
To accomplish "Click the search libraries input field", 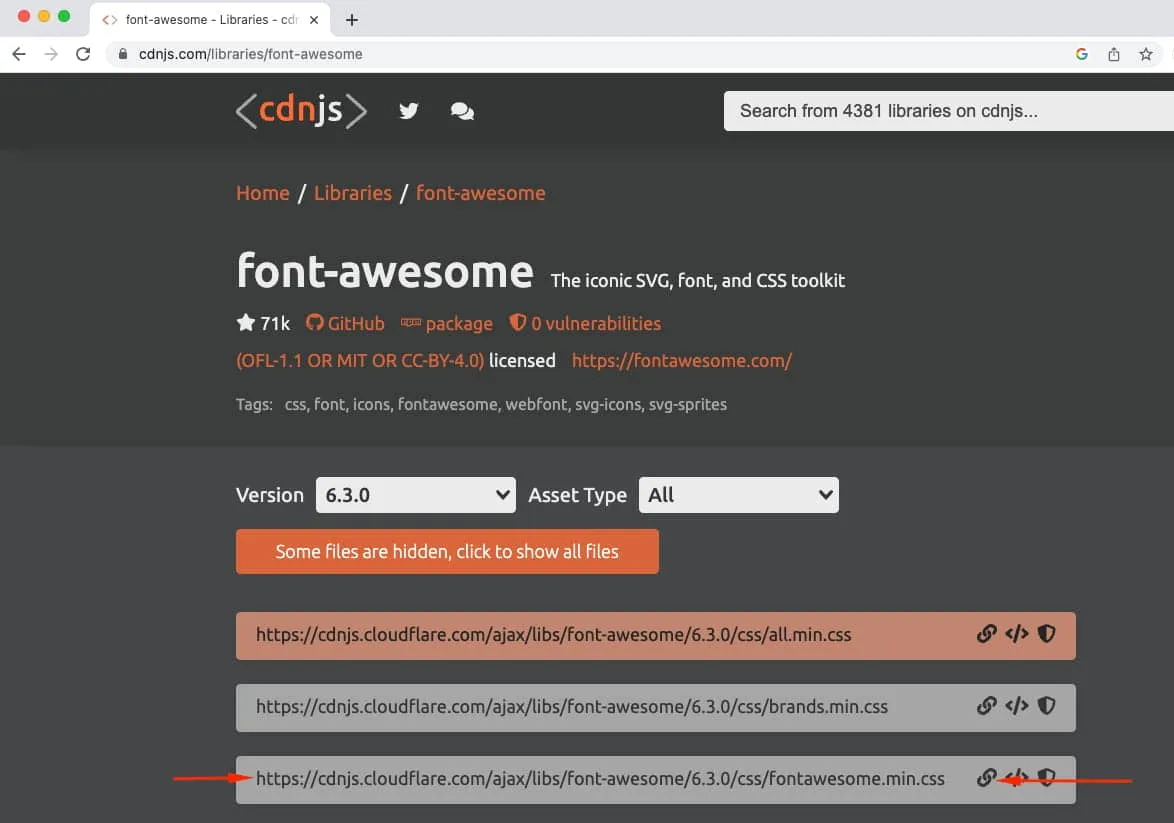I will tap(945, 111).
